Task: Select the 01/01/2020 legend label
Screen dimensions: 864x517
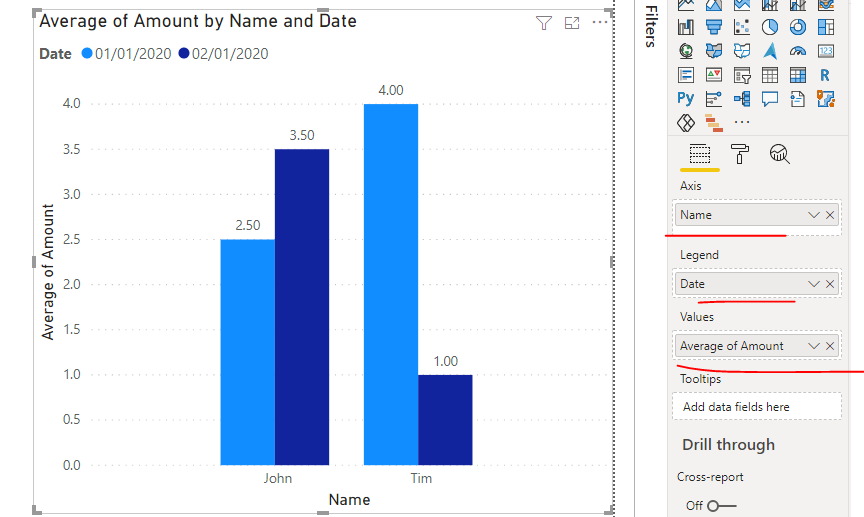Action: [133, 53]
